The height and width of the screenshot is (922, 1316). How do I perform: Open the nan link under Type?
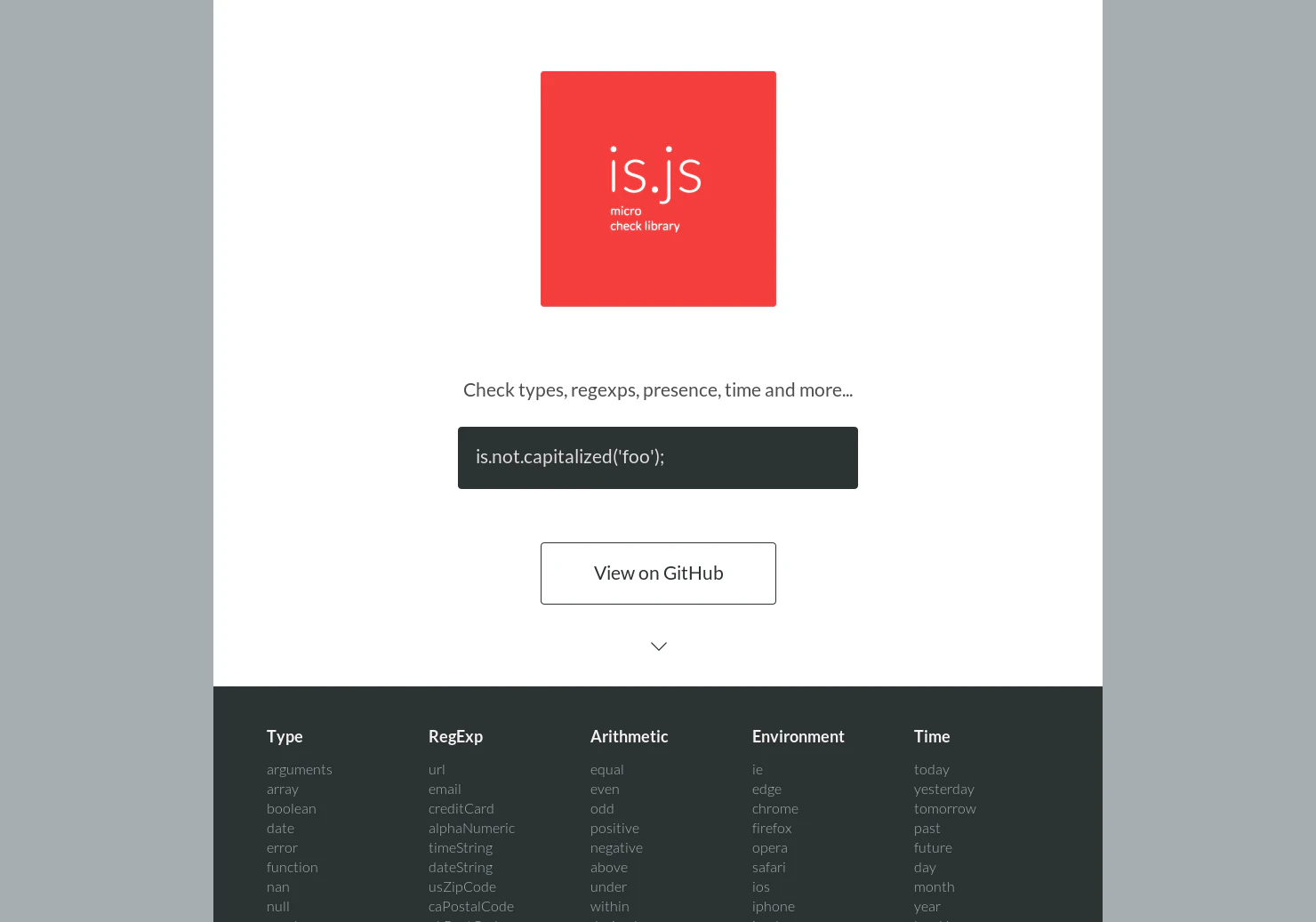(x=278, y=887)
